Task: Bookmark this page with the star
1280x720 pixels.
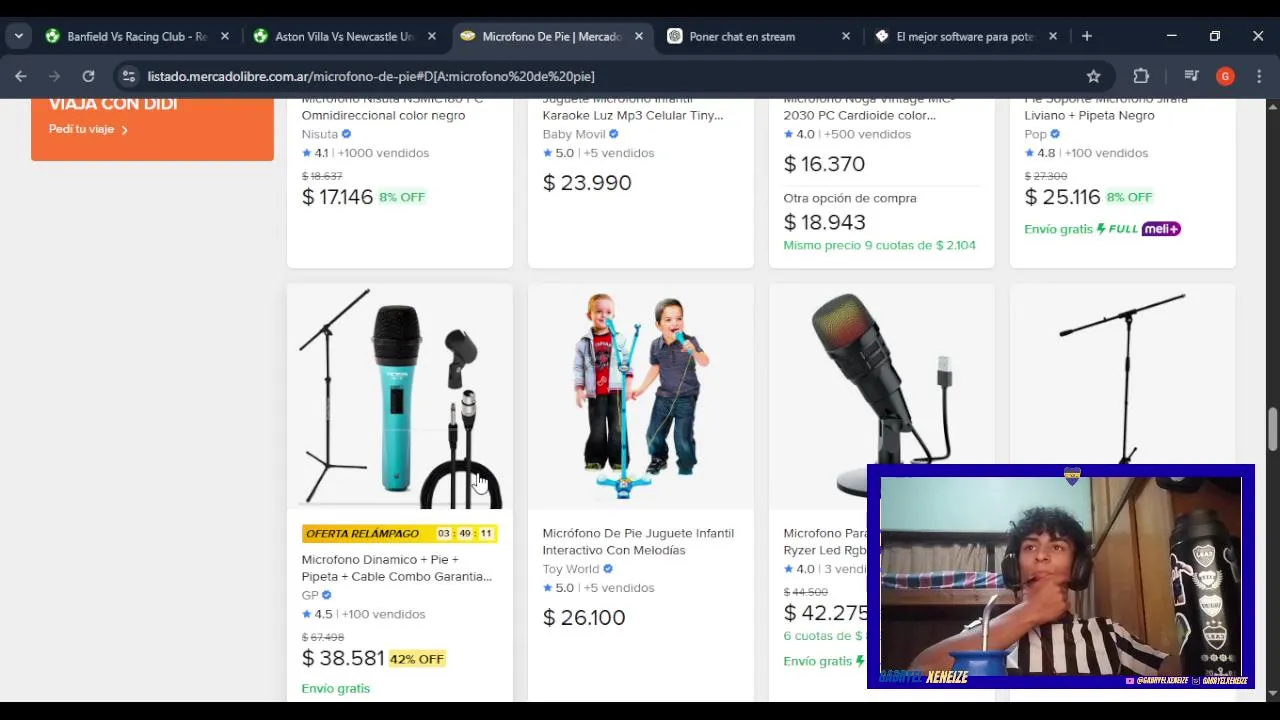Action: coord(1093,76)
